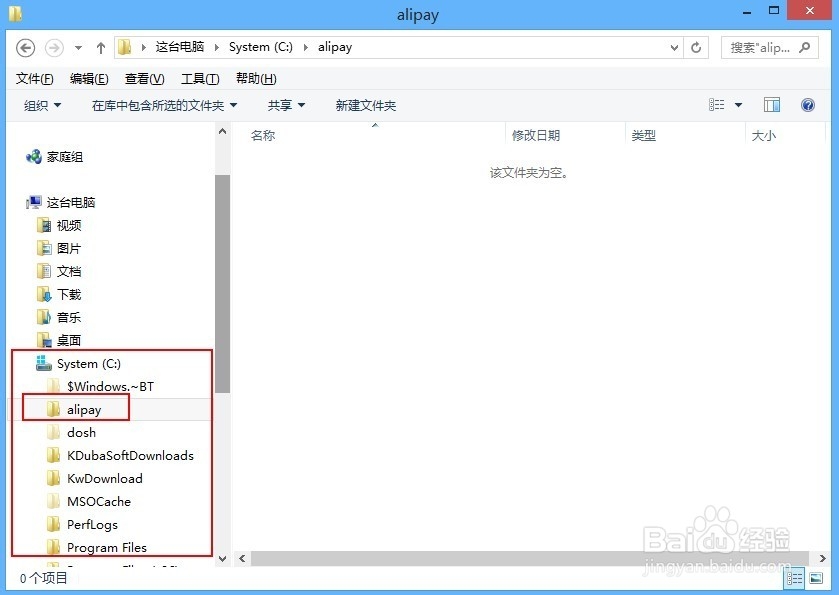839x595 pixels.
Task: Open more view options dropdown arrow
Action: [x=738, y=105]
